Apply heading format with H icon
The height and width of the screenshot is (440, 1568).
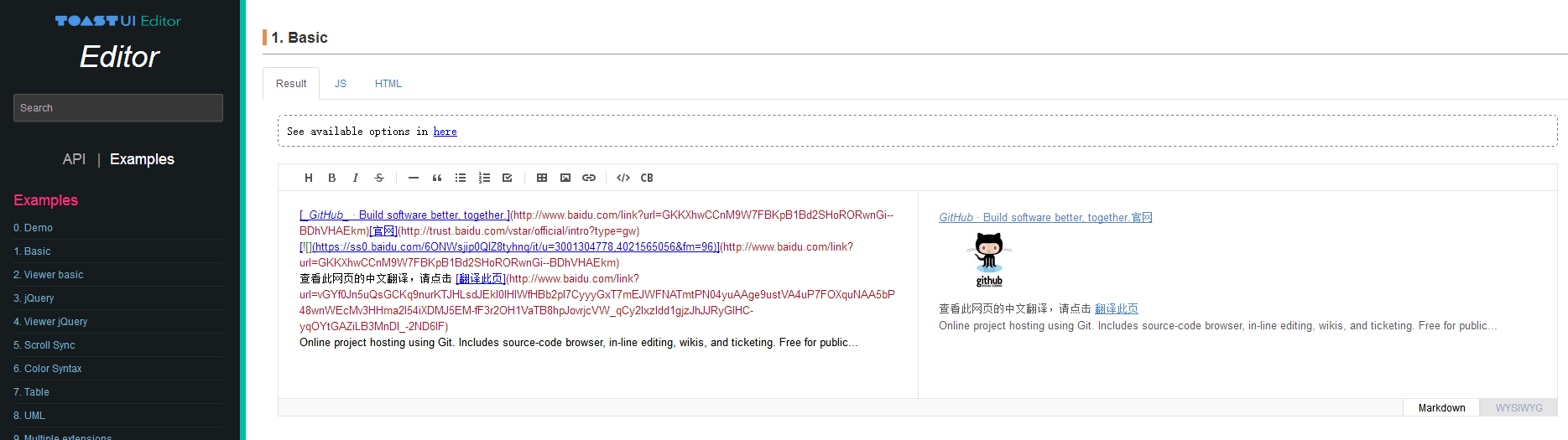point(309,178)
